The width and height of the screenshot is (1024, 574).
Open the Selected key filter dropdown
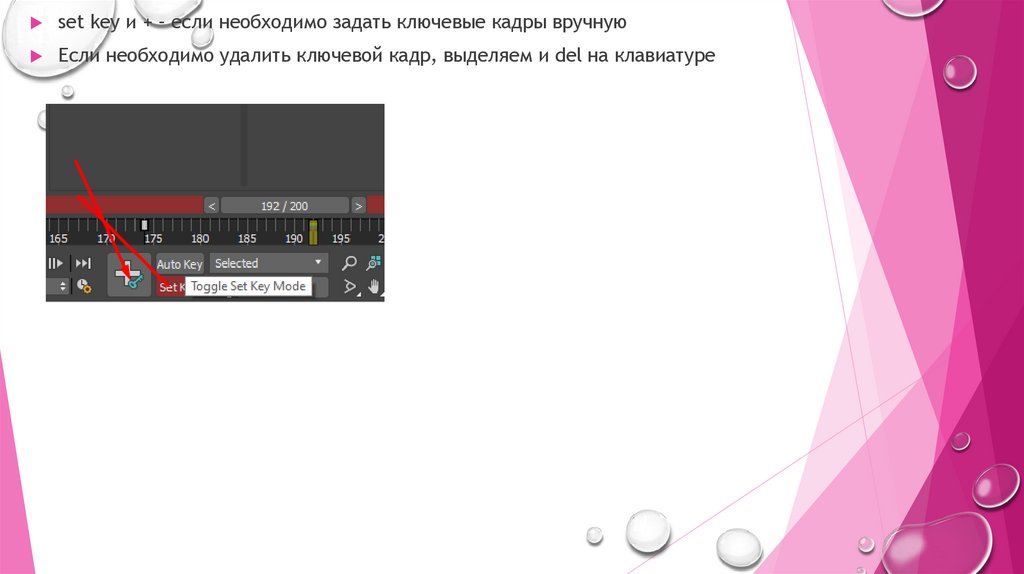pyautogui.click(x=268, y=263)
